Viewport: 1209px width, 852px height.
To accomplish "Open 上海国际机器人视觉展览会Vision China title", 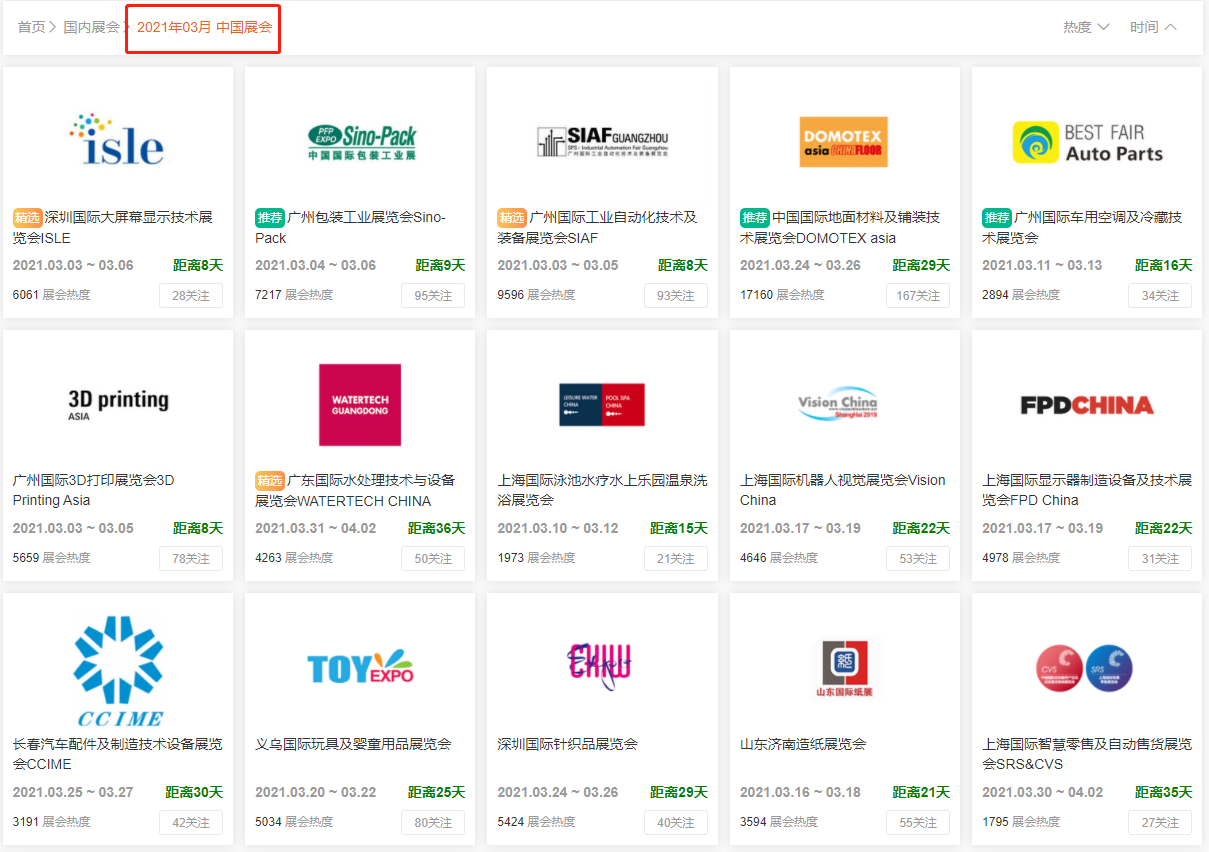I will pos(843,490).
